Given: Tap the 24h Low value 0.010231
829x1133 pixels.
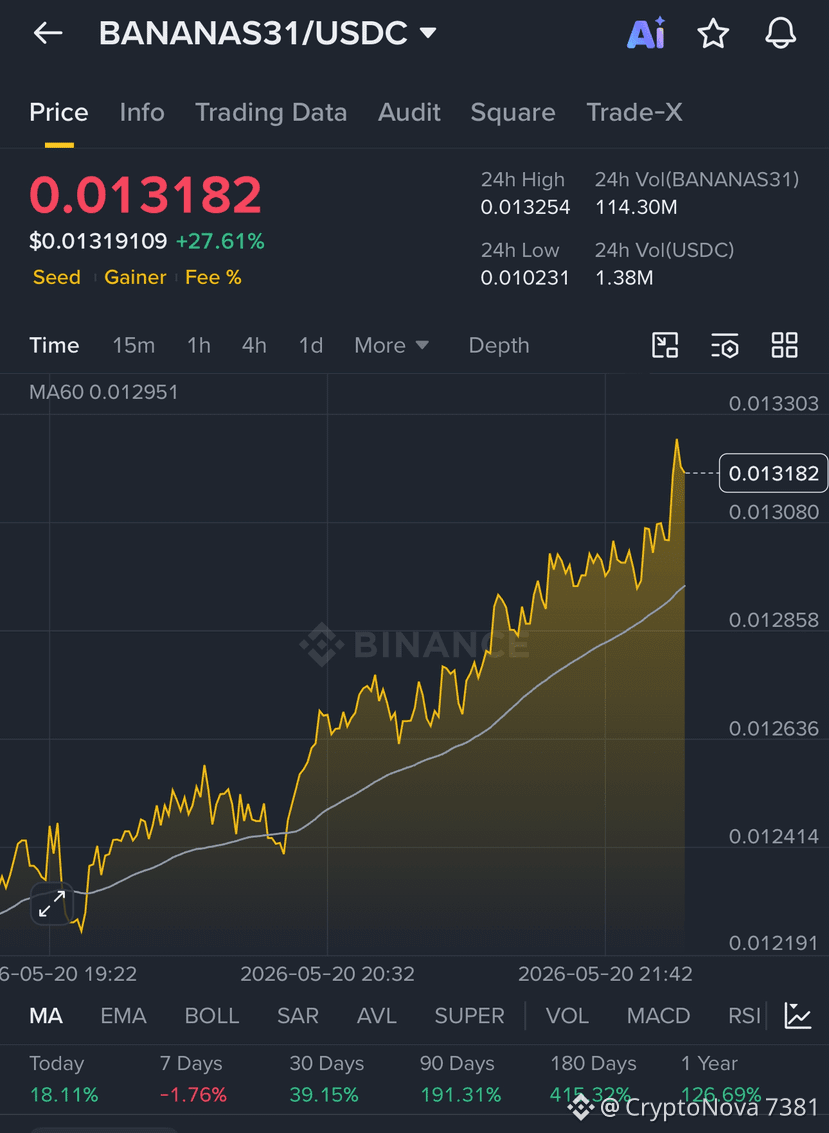Looking at the screenshot, I should point(525,278).
